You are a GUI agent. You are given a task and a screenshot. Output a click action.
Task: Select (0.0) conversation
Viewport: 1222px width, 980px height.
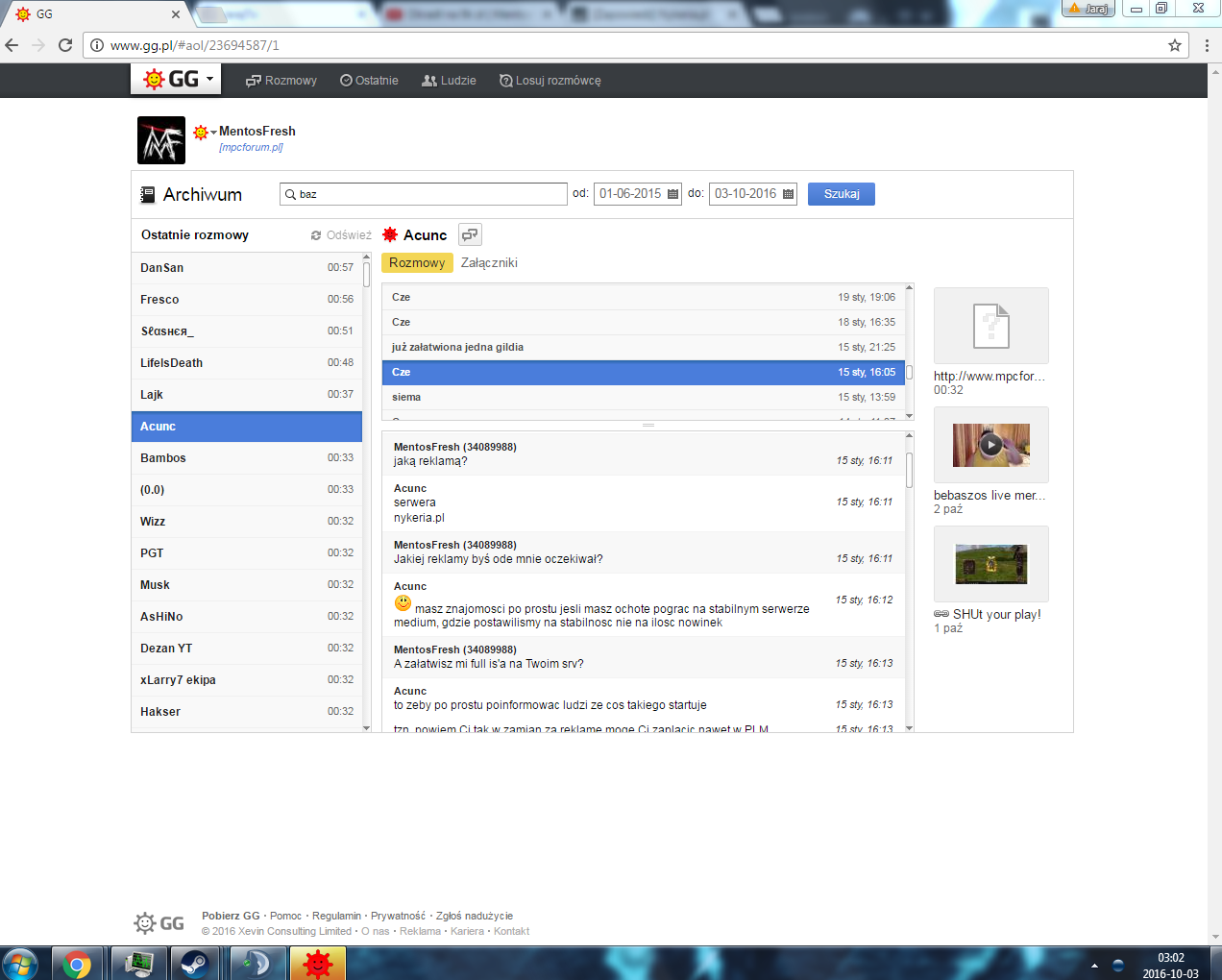point(247,490)
